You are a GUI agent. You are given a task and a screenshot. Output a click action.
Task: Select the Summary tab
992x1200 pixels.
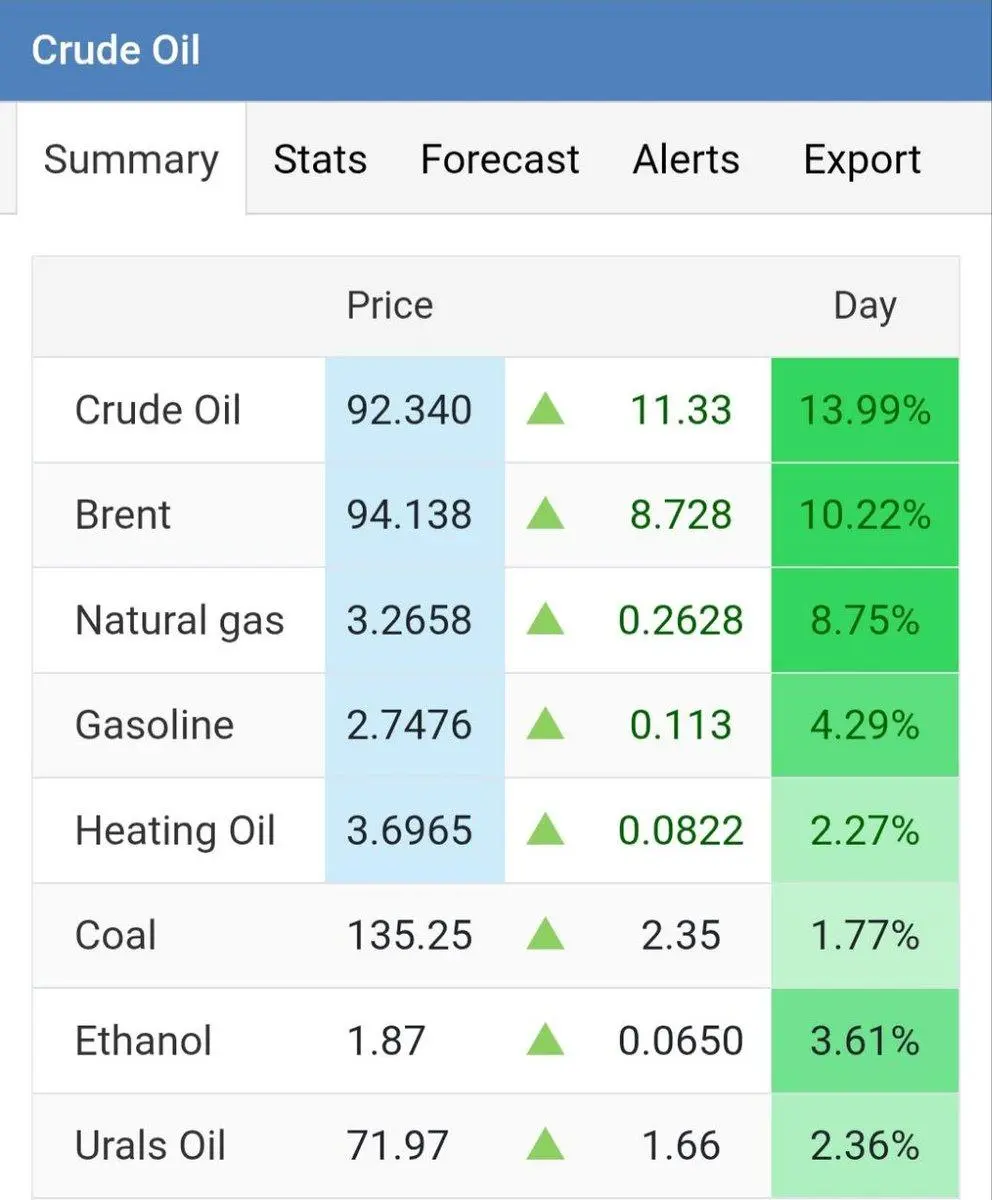coord(131,160)
